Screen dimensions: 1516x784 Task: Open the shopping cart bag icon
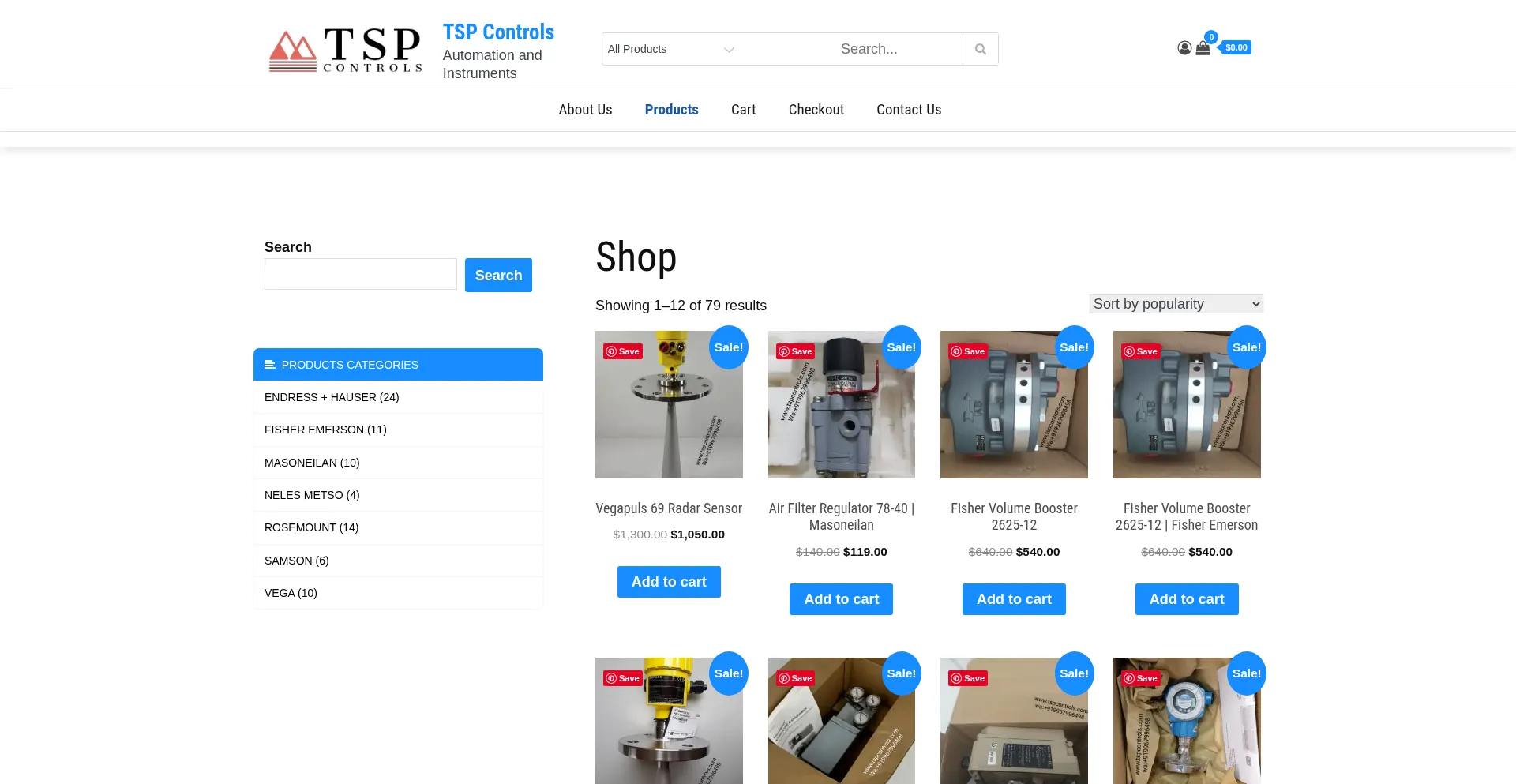(x=1203, y=48)
